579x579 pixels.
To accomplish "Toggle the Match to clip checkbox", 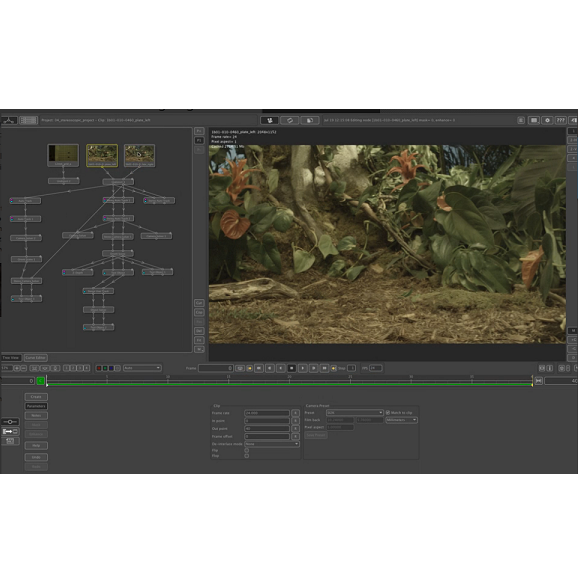I will [x=388, y=412].
